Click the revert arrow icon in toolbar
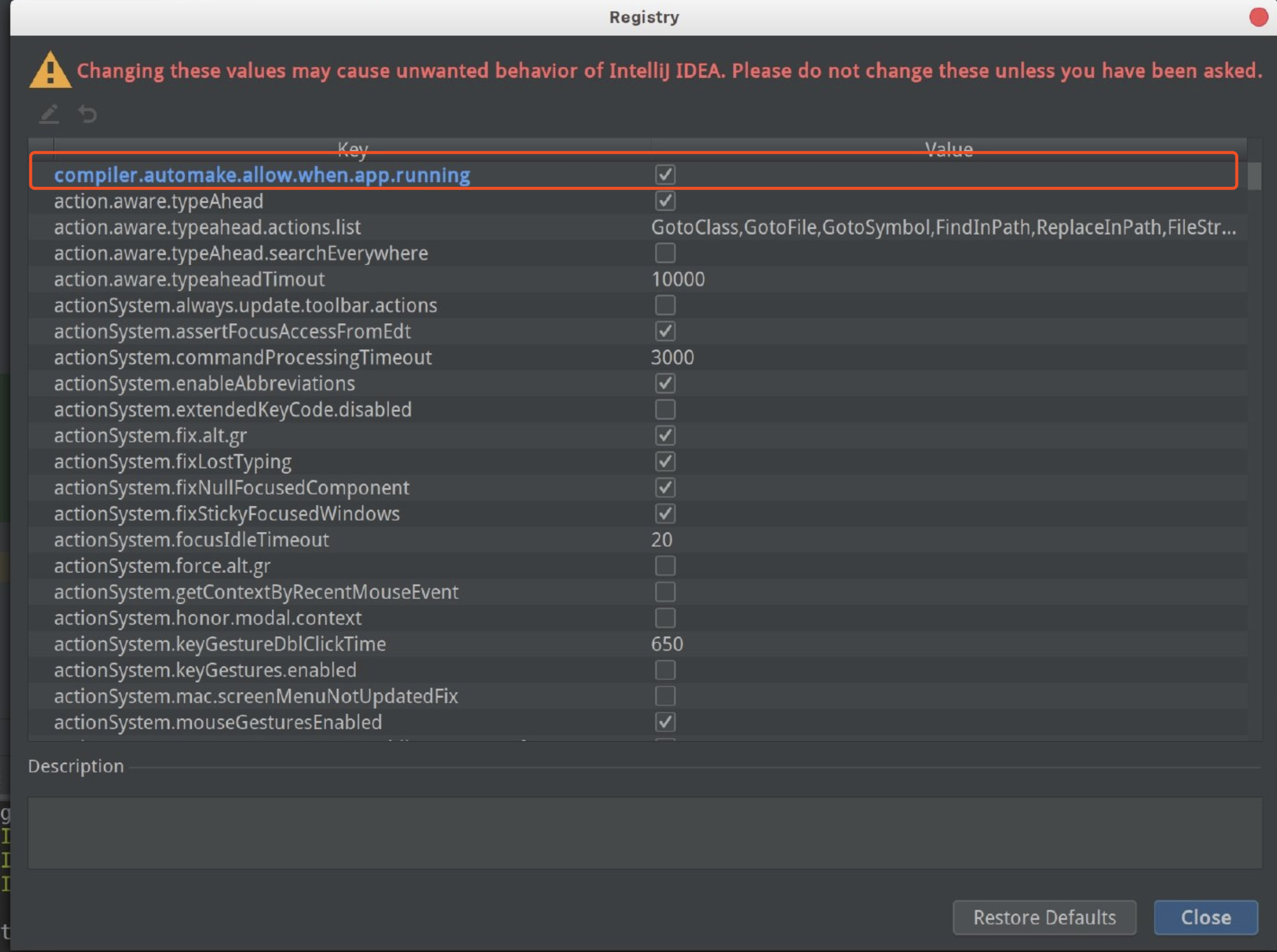1277x952 pixels. 88,113
